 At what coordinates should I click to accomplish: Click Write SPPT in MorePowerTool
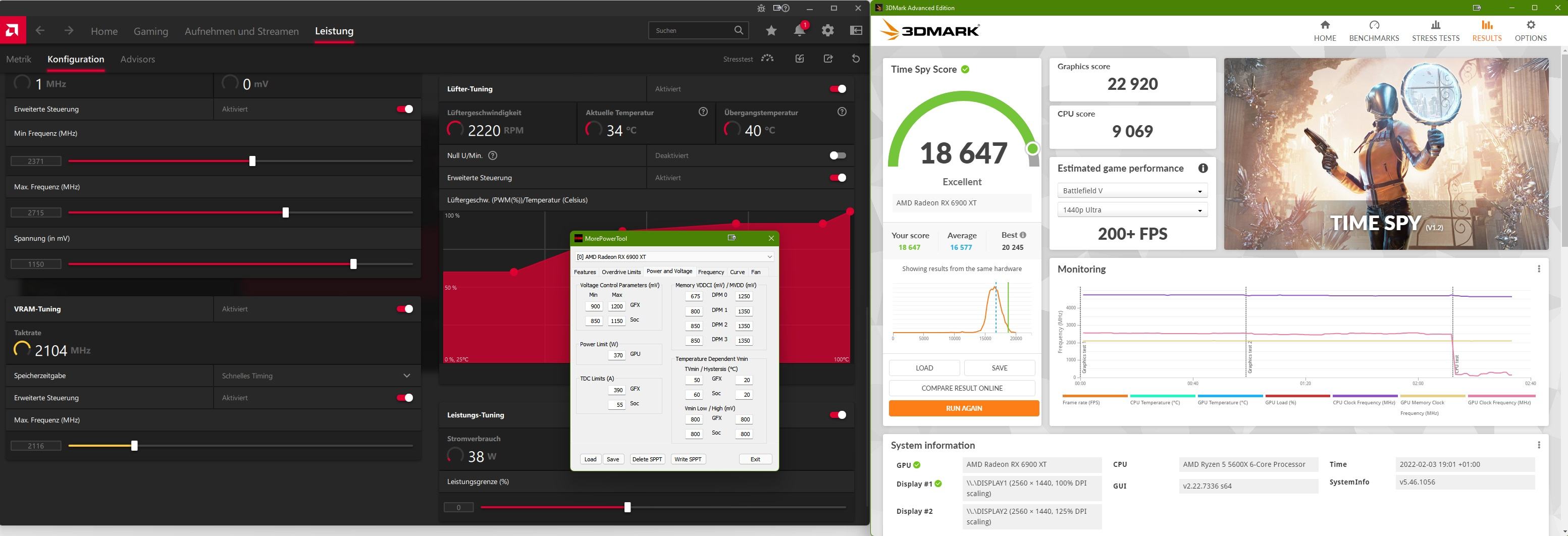point(688,459)
